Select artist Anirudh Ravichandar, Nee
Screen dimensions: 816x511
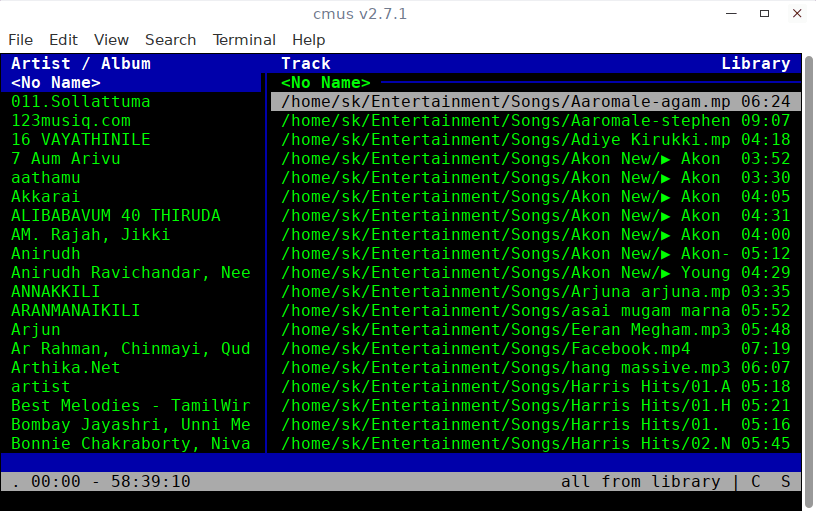tap(131, 273)
